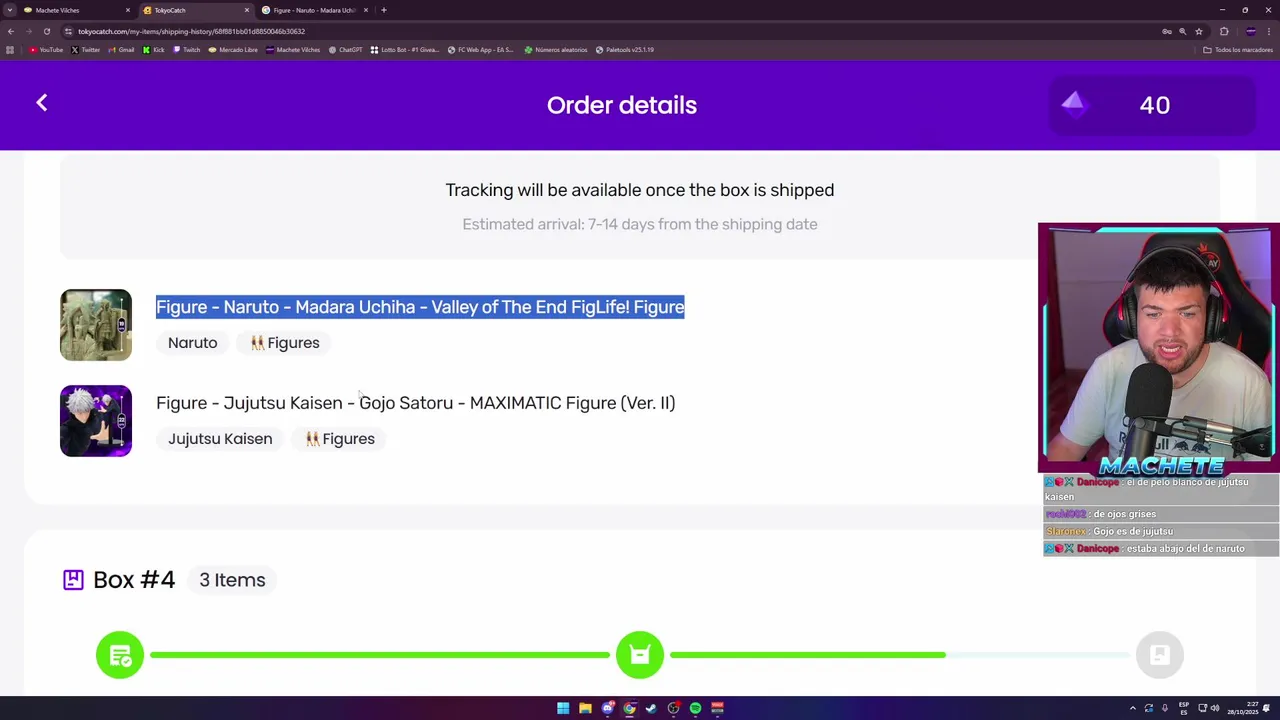The height and width of the screenshot is (720, 1280).
Task: Open the Números aleatorios bookmark
Action: point(556,50)
